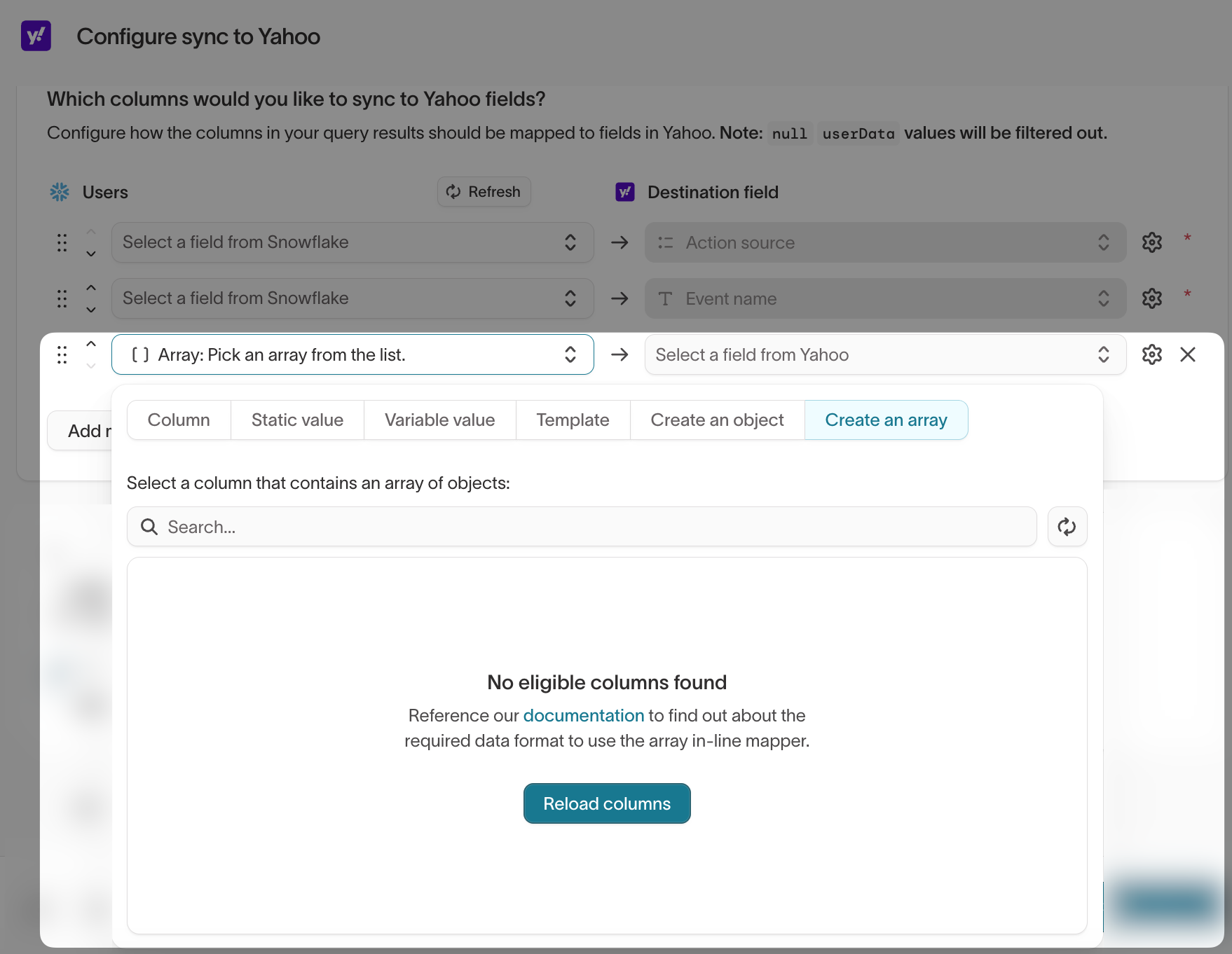Grab drag handle of Array mapping row
This screenshot has width=1232, height=954.
(62, 354)
